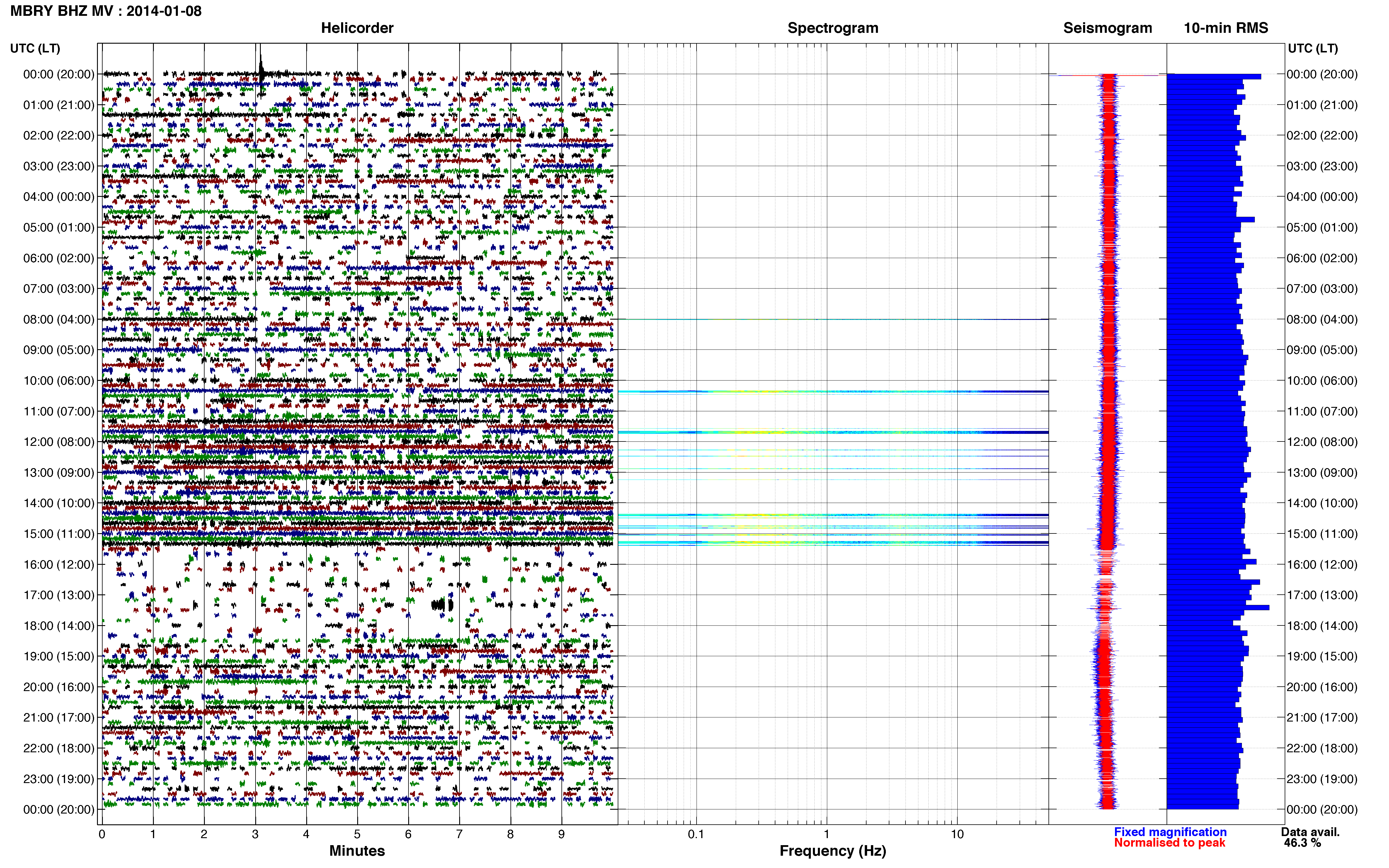Click left axis label "15:00 (11:00)"

(59, 534)
